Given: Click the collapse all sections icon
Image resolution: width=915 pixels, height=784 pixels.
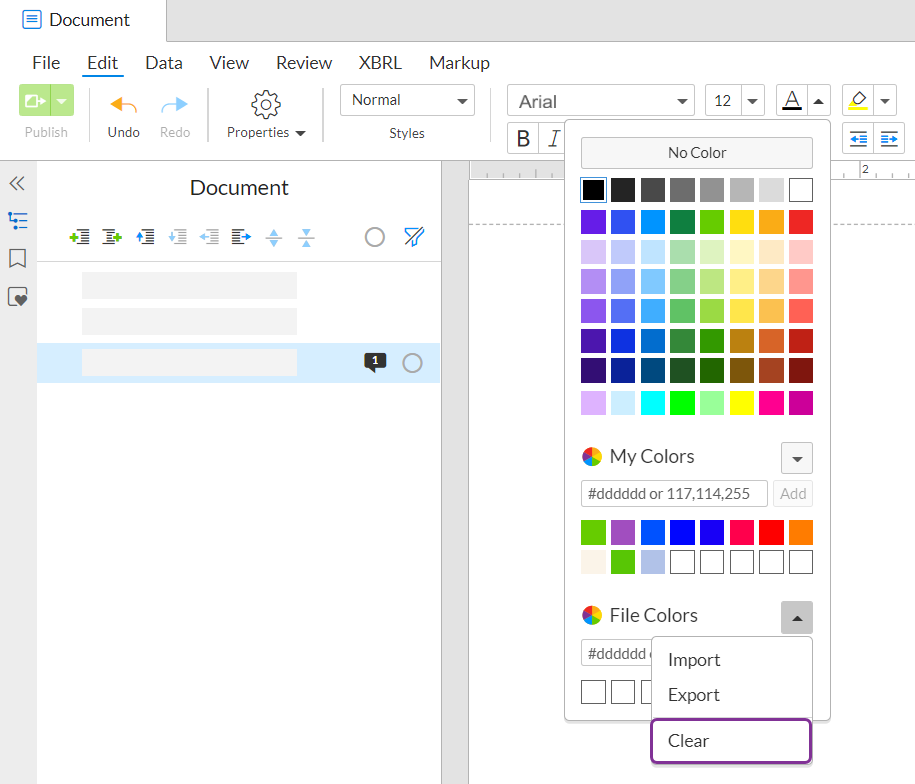Looking at the screenshot, I should point(306,237).
